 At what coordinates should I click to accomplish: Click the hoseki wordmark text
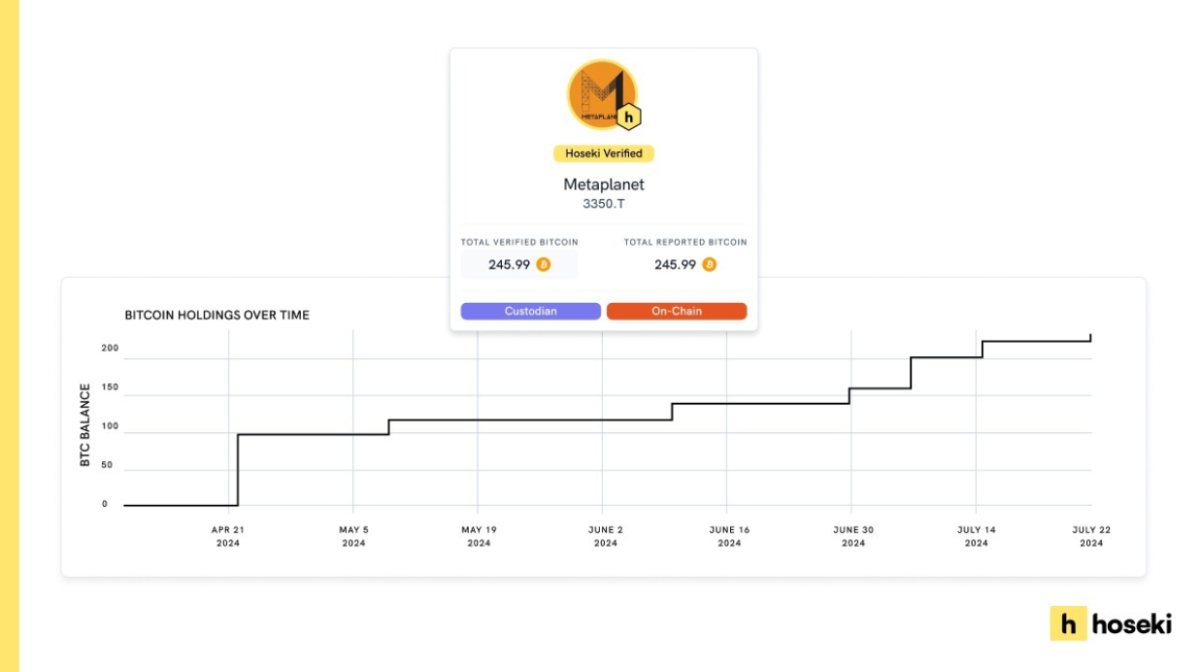1131,624
